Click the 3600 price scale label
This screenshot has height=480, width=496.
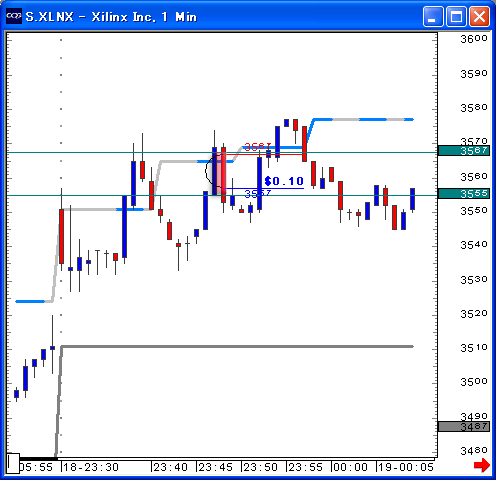pyautogui.click(x=474, y=39)
